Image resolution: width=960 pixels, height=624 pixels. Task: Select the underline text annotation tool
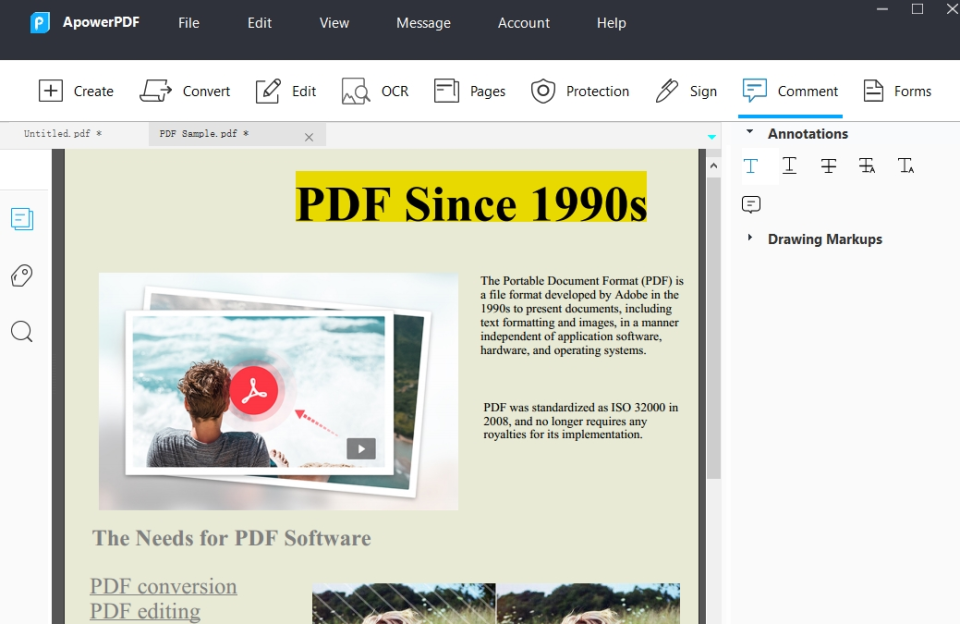coord(789,166)
